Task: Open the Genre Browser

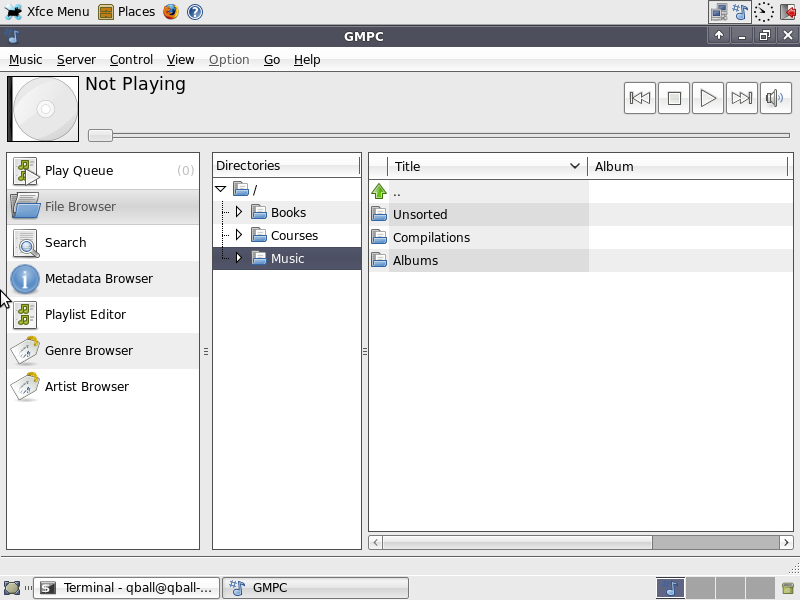Action: click(x=103, y=351)
